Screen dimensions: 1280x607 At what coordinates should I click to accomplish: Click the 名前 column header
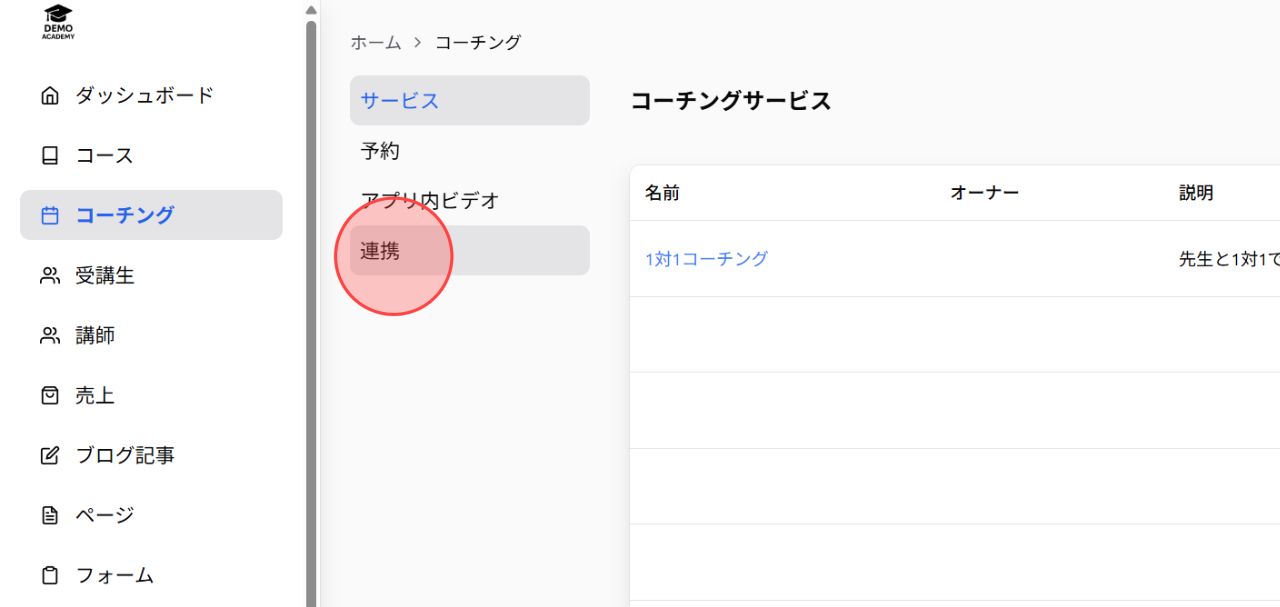[662, 193]
